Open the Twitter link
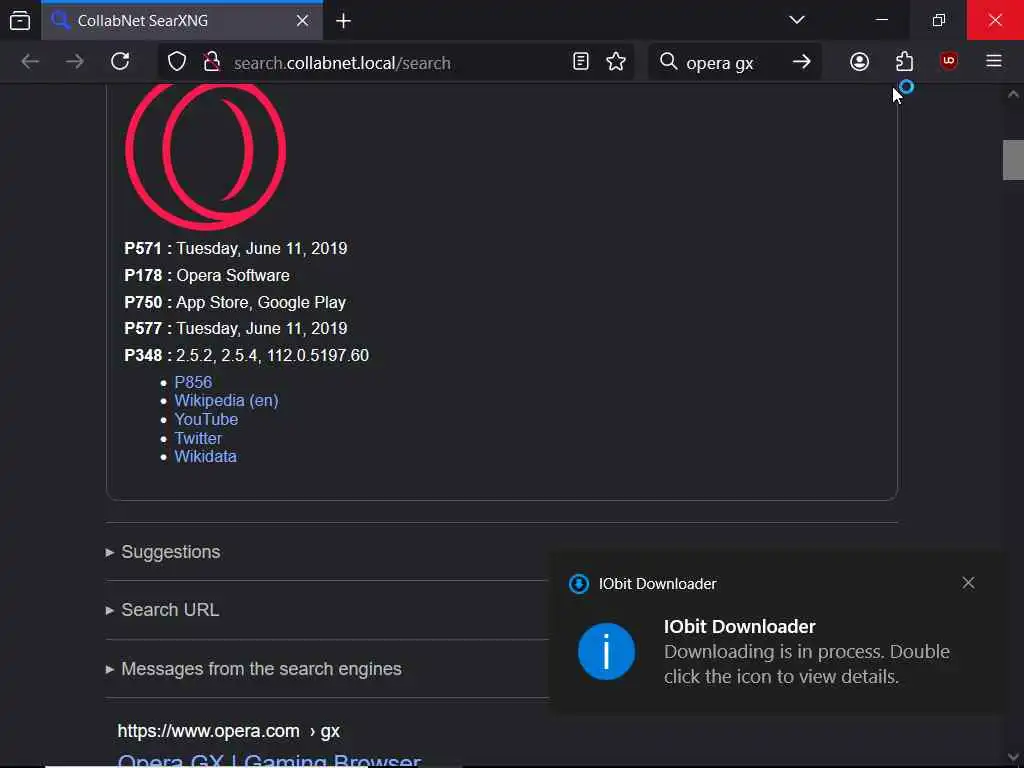The width and height of the screenshot is (1024, 768). pyautogui.click(x=198, y=438)
